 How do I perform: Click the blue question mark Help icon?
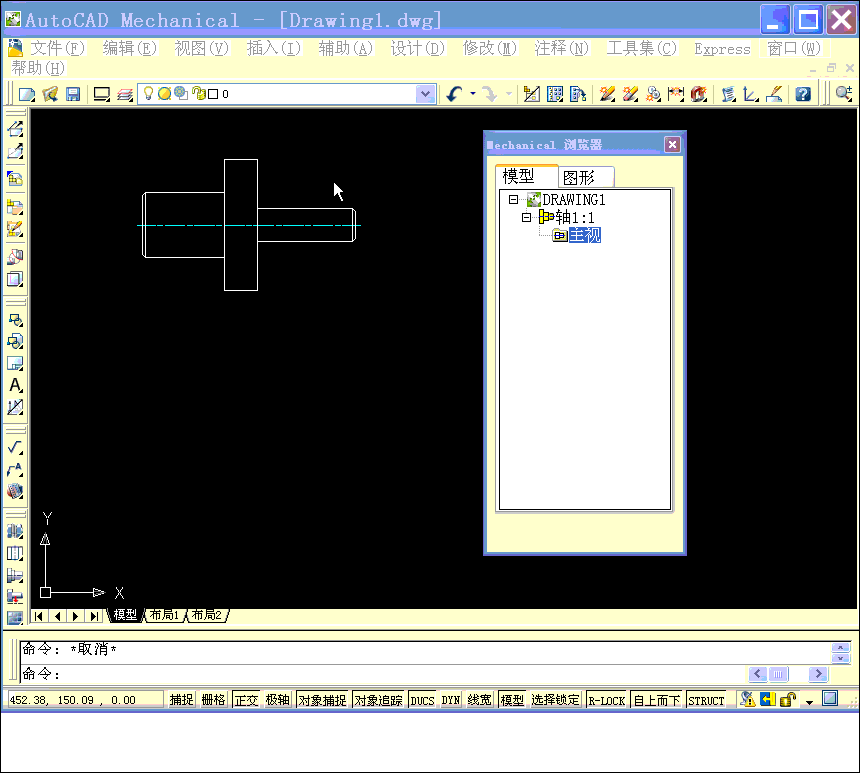[803, 94]
